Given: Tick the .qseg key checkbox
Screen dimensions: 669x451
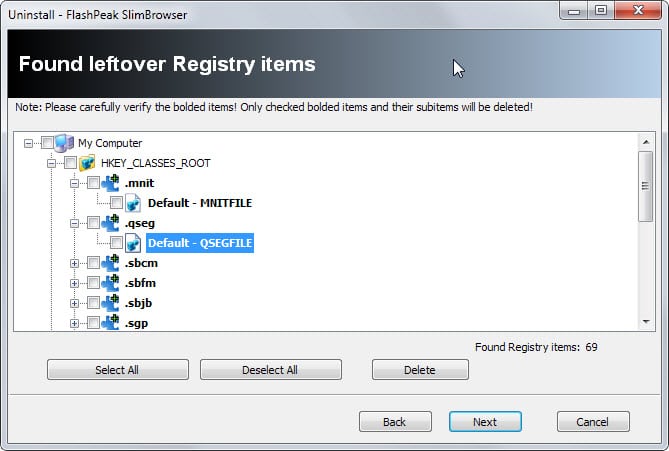Looking at the screenshot, I should (x=93, y=223).
